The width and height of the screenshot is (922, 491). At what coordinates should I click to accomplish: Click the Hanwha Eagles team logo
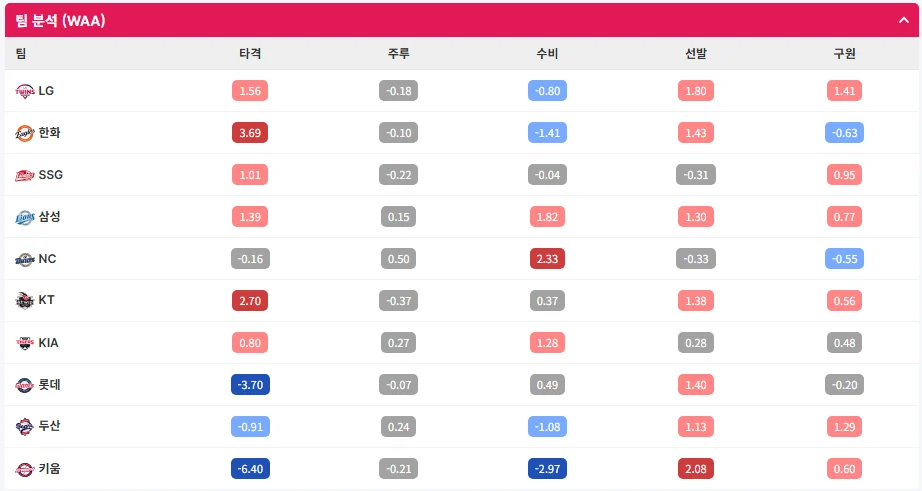(25, 133)
